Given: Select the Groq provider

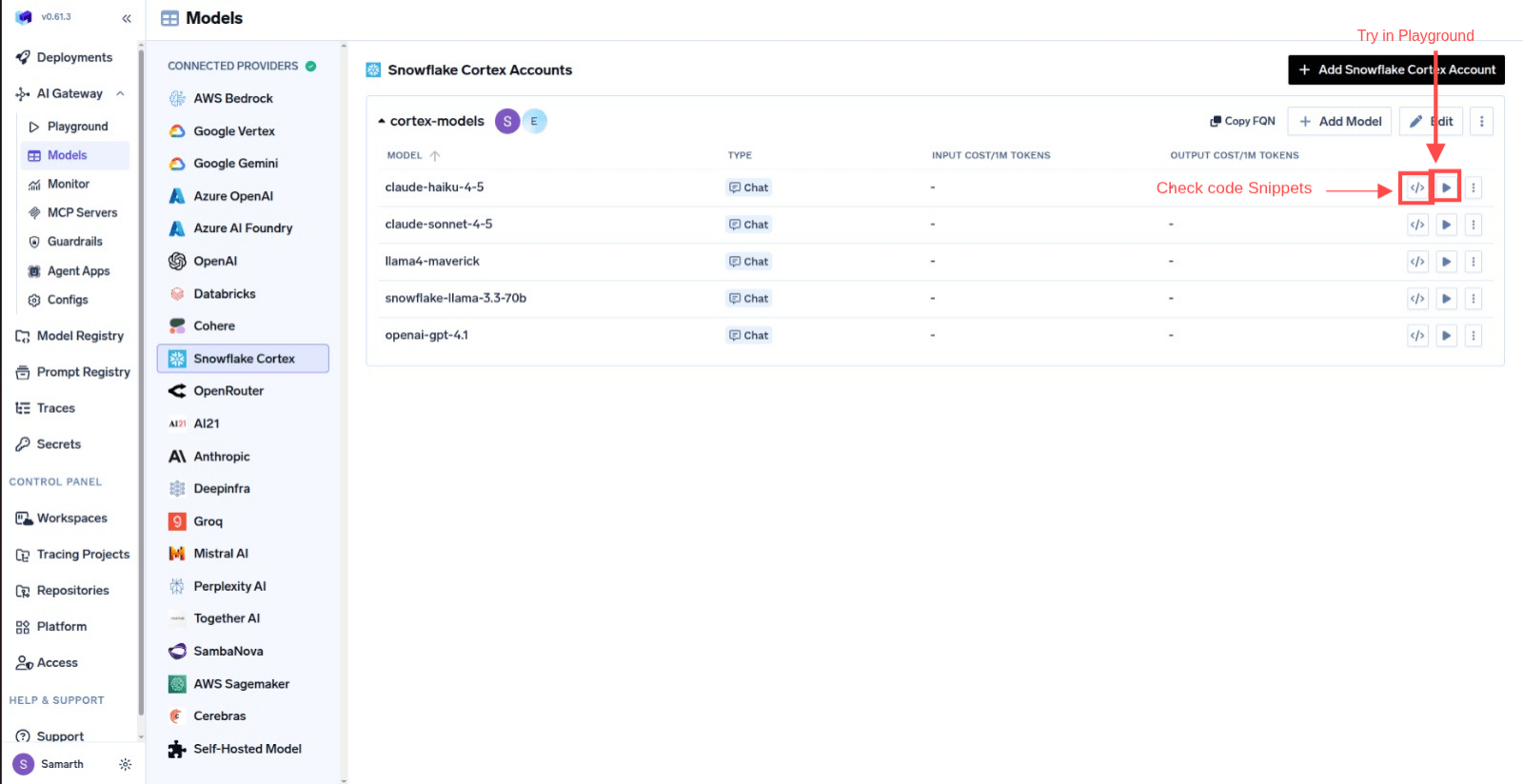Looking at the screenshot, I should tap(243, 521).
